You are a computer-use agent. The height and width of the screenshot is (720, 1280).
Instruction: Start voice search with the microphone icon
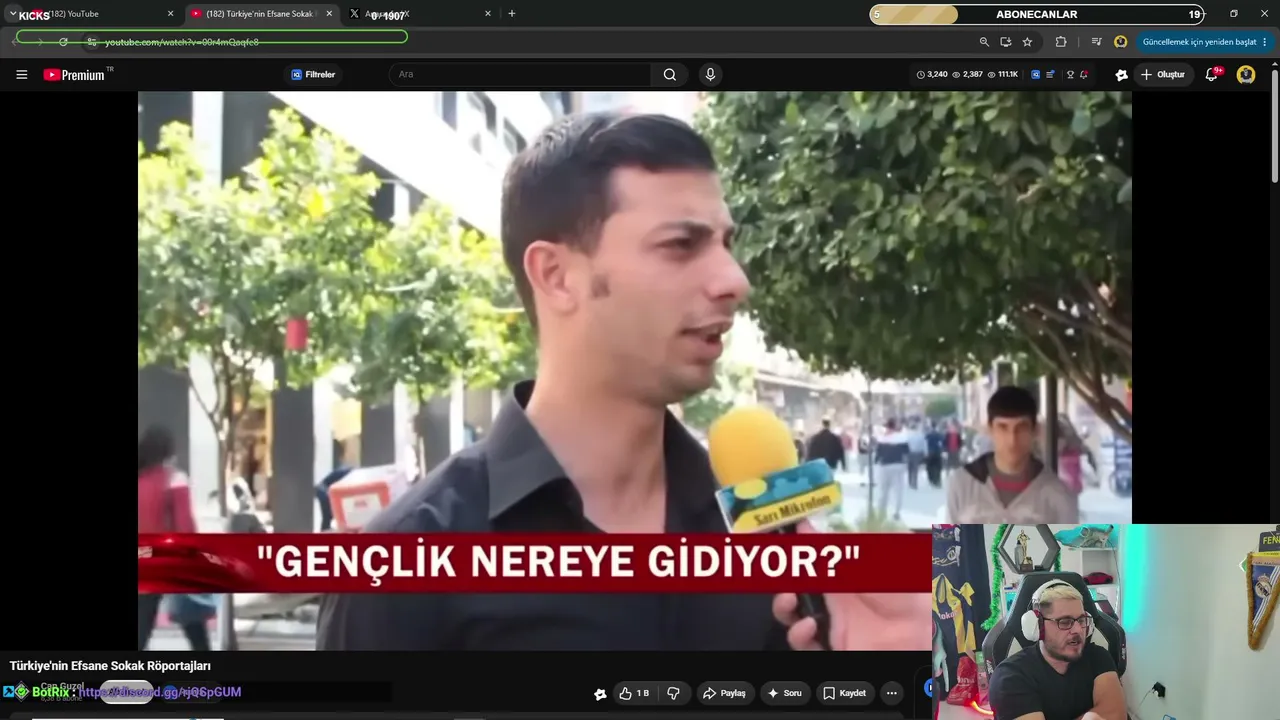click(x=710, y=75)
